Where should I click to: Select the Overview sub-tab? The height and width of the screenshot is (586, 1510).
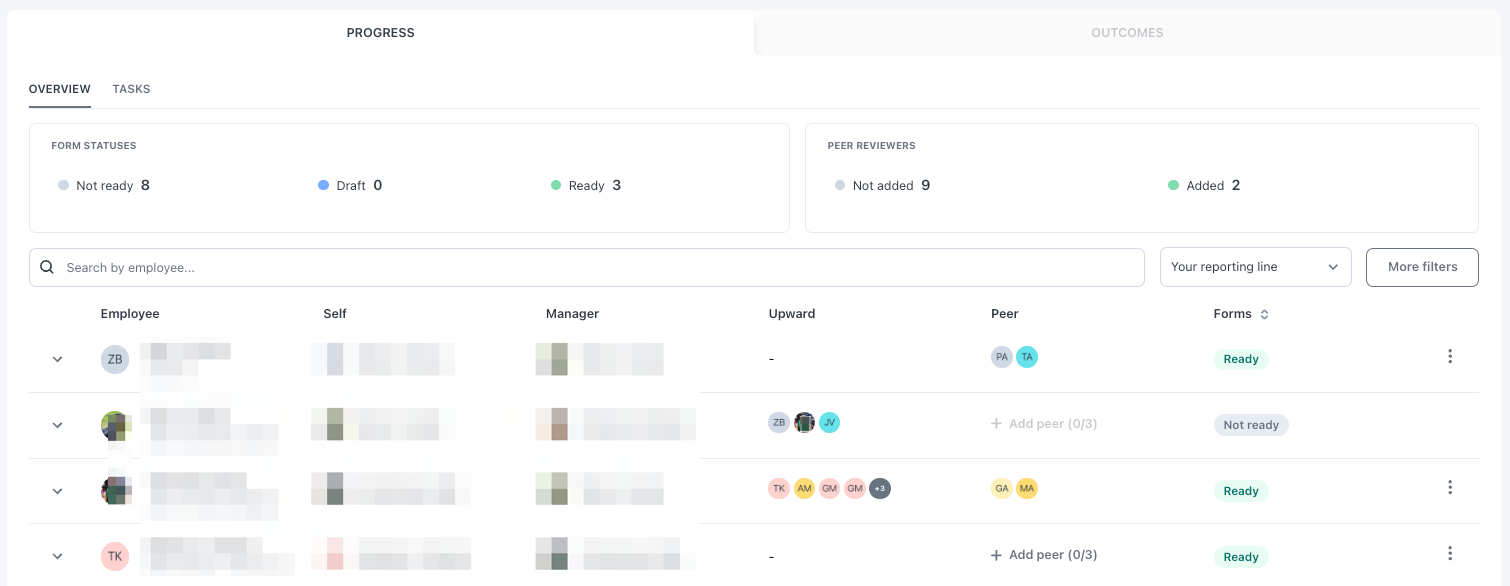[x=60, y=89]
